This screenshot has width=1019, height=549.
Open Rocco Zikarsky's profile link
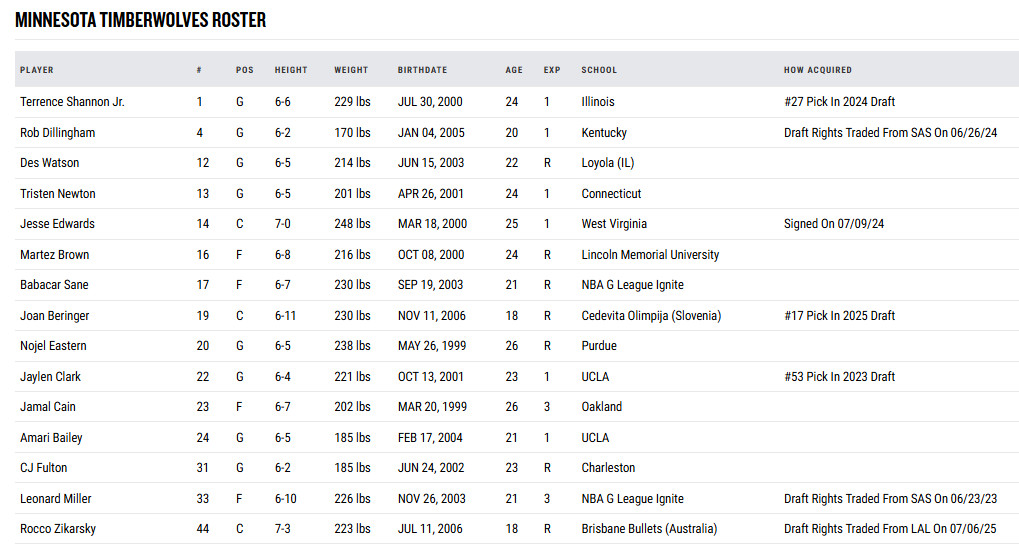tap(58, 529)
